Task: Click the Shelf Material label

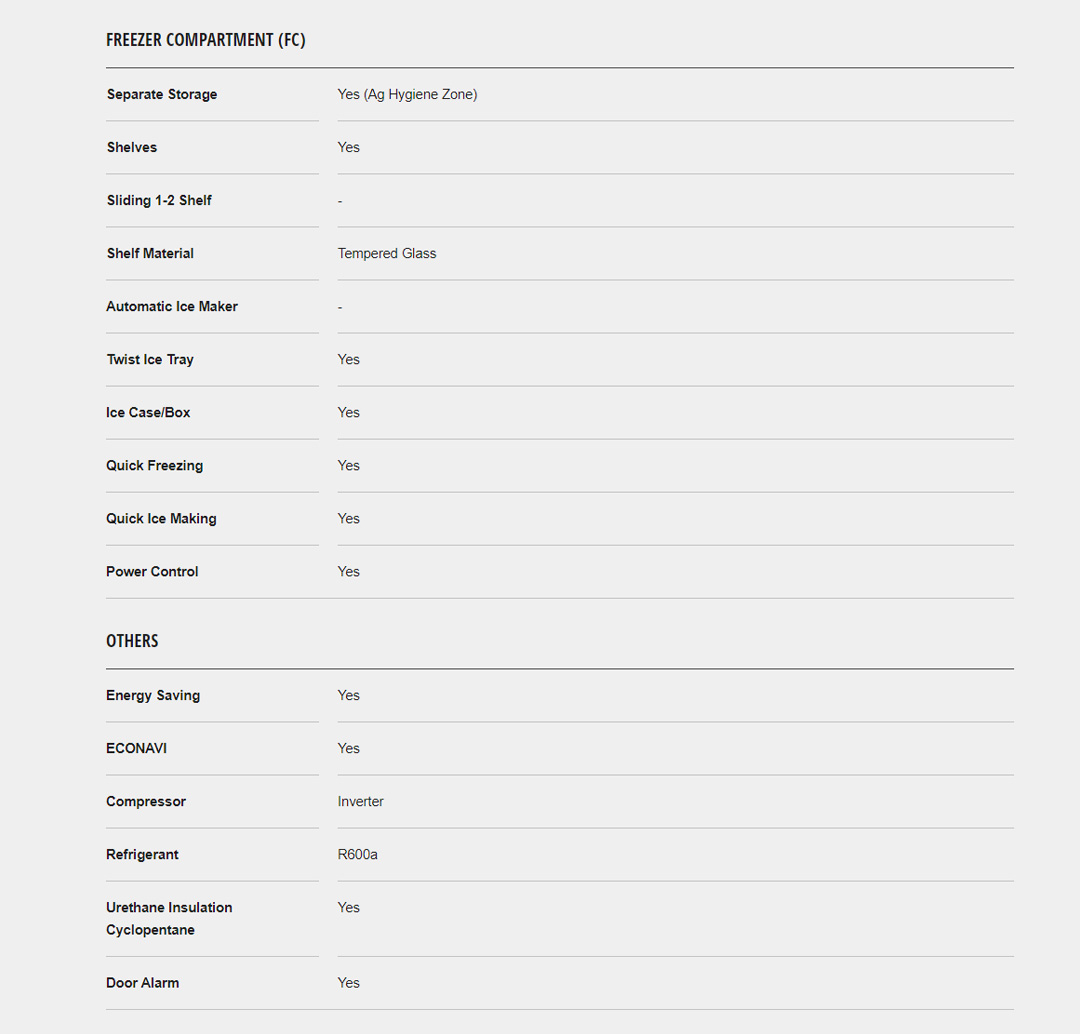Action: tap(150, 253)
